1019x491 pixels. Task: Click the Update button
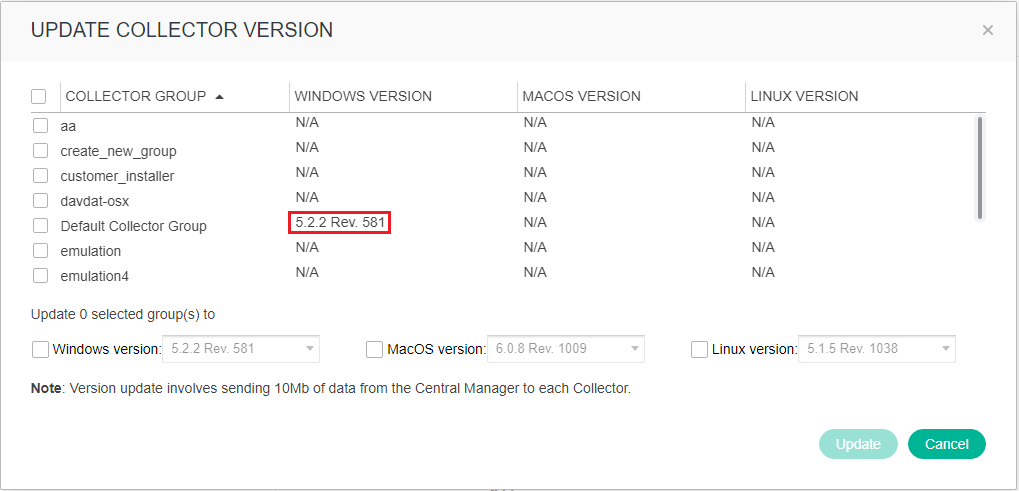858,444
